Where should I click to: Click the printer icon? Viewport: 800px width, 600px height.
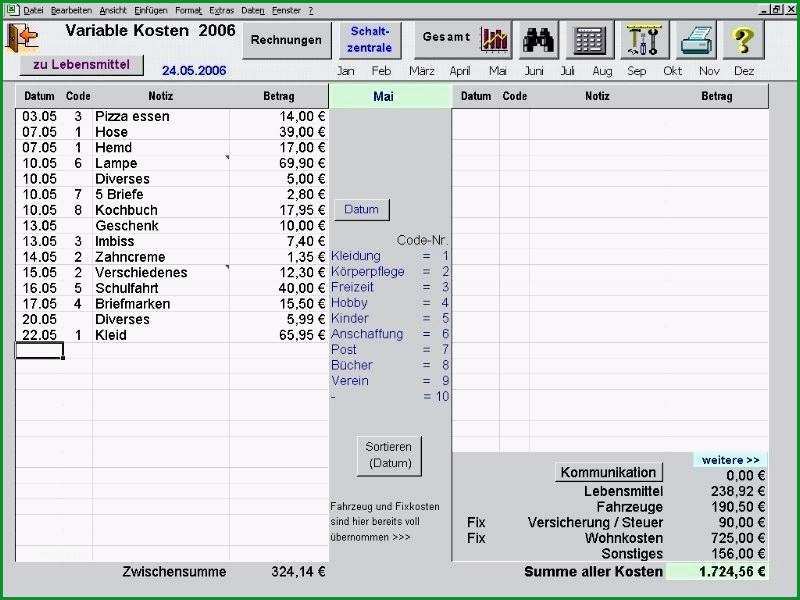695,40
